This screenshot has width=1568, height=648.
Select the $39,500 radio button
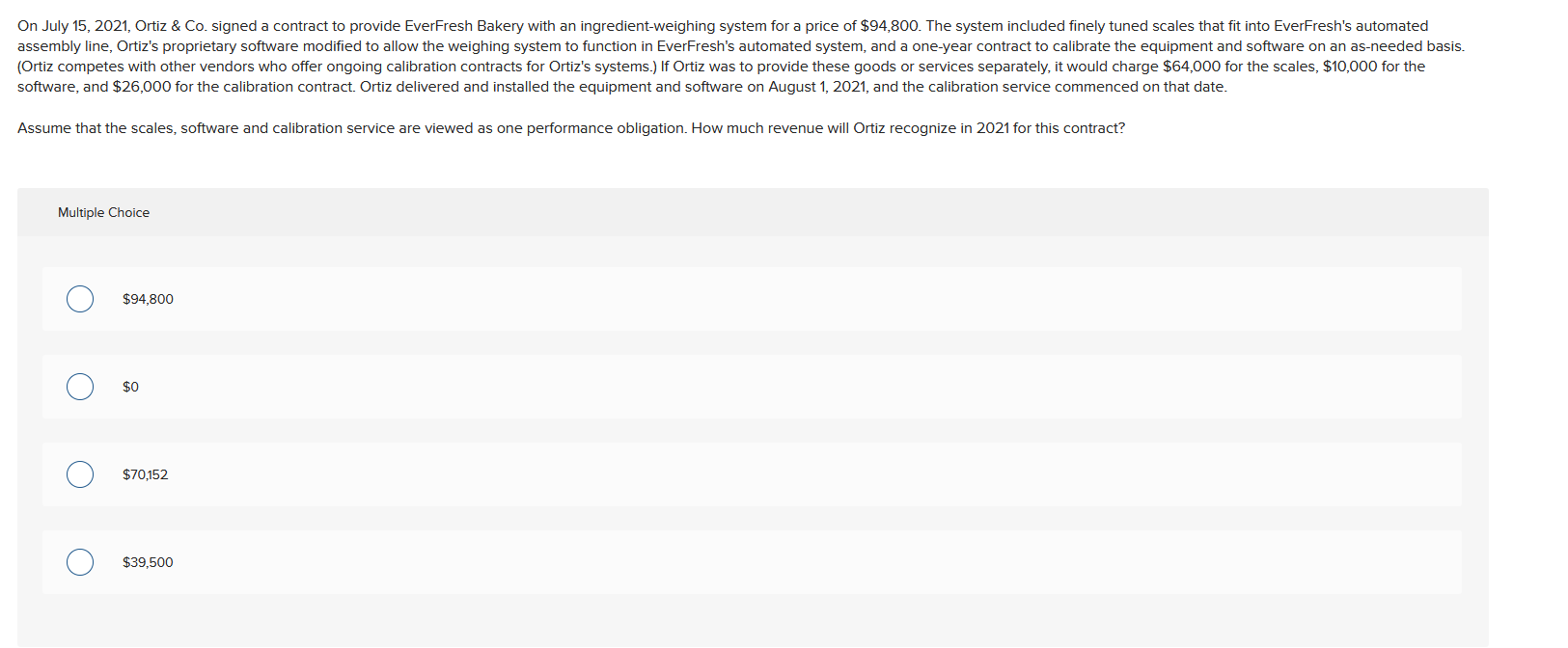pos(80,562)
